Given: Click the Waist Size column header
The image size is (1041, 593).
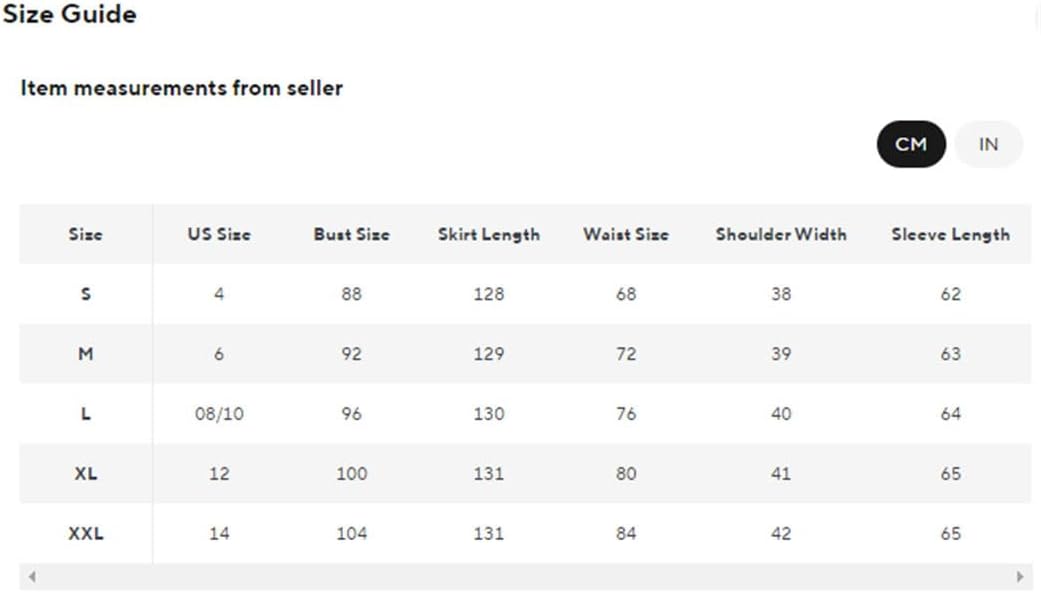Looking at the screenshot, I should click(625, 234).
